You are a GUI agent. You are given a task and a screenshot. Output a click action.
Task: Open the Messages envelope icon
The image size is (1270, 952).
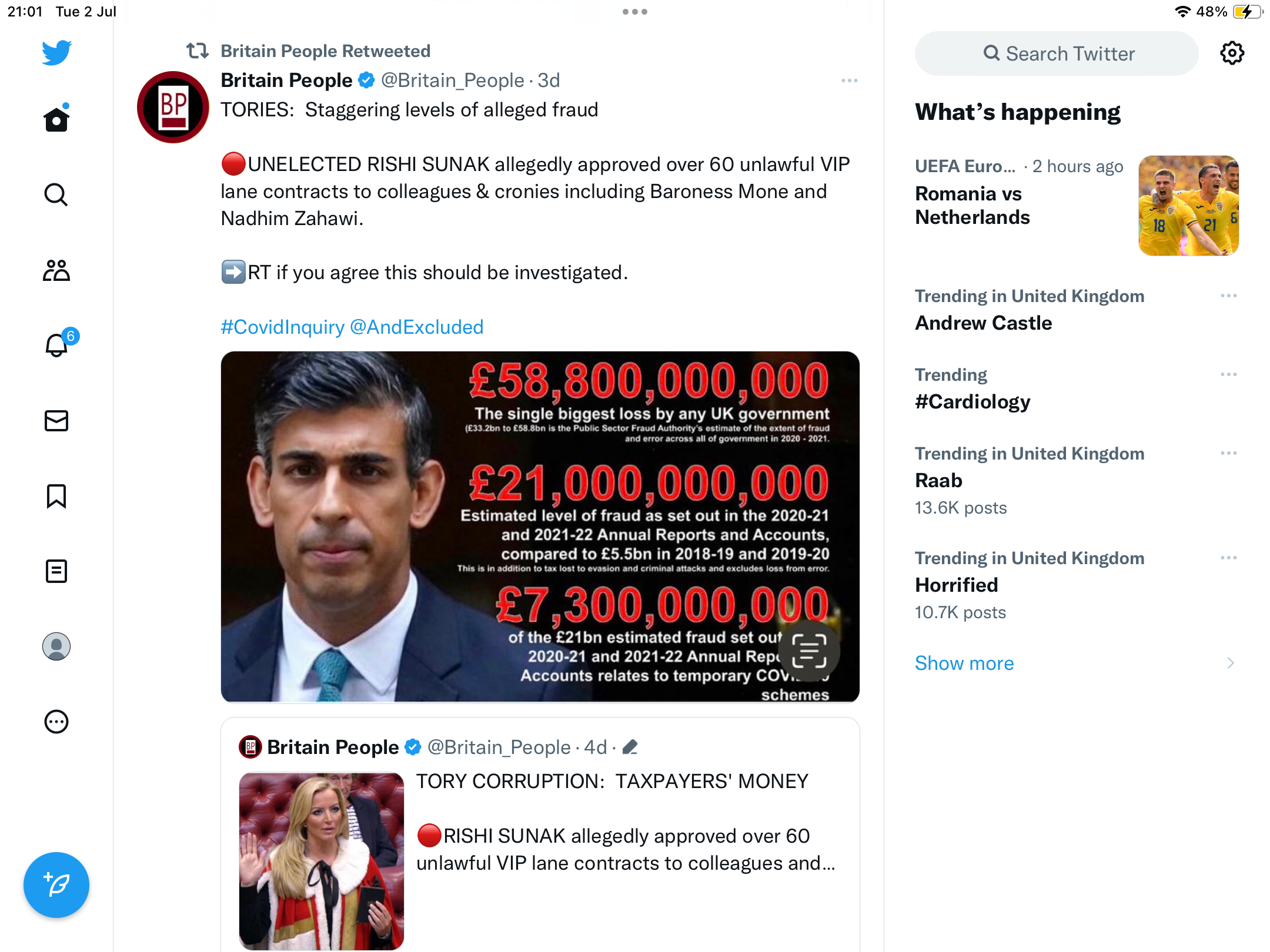[56, 421]
